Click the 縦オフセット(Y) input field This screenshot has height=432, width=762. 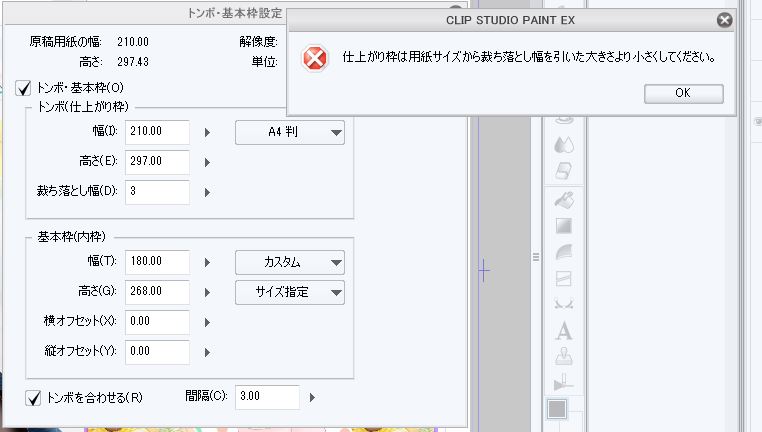(x=157, y=352)
